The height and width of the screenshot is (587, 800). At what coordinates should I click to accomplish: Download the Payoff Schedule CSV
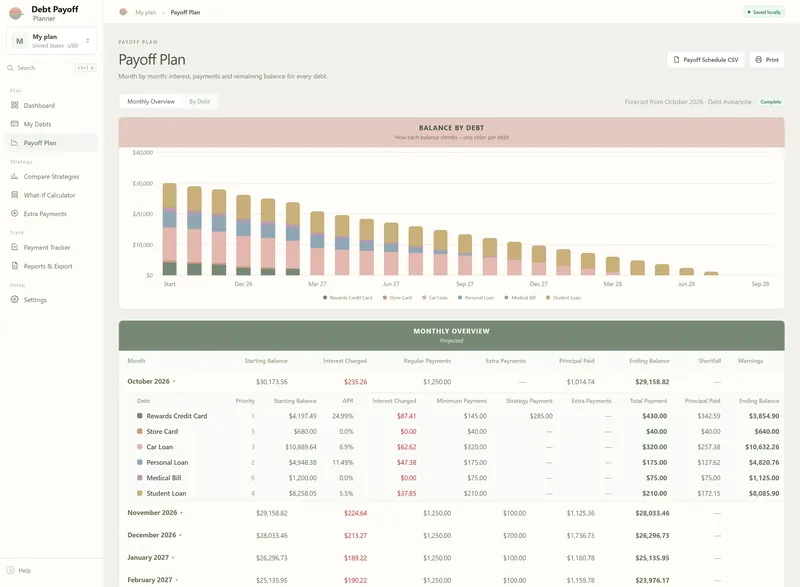point(706,60)
